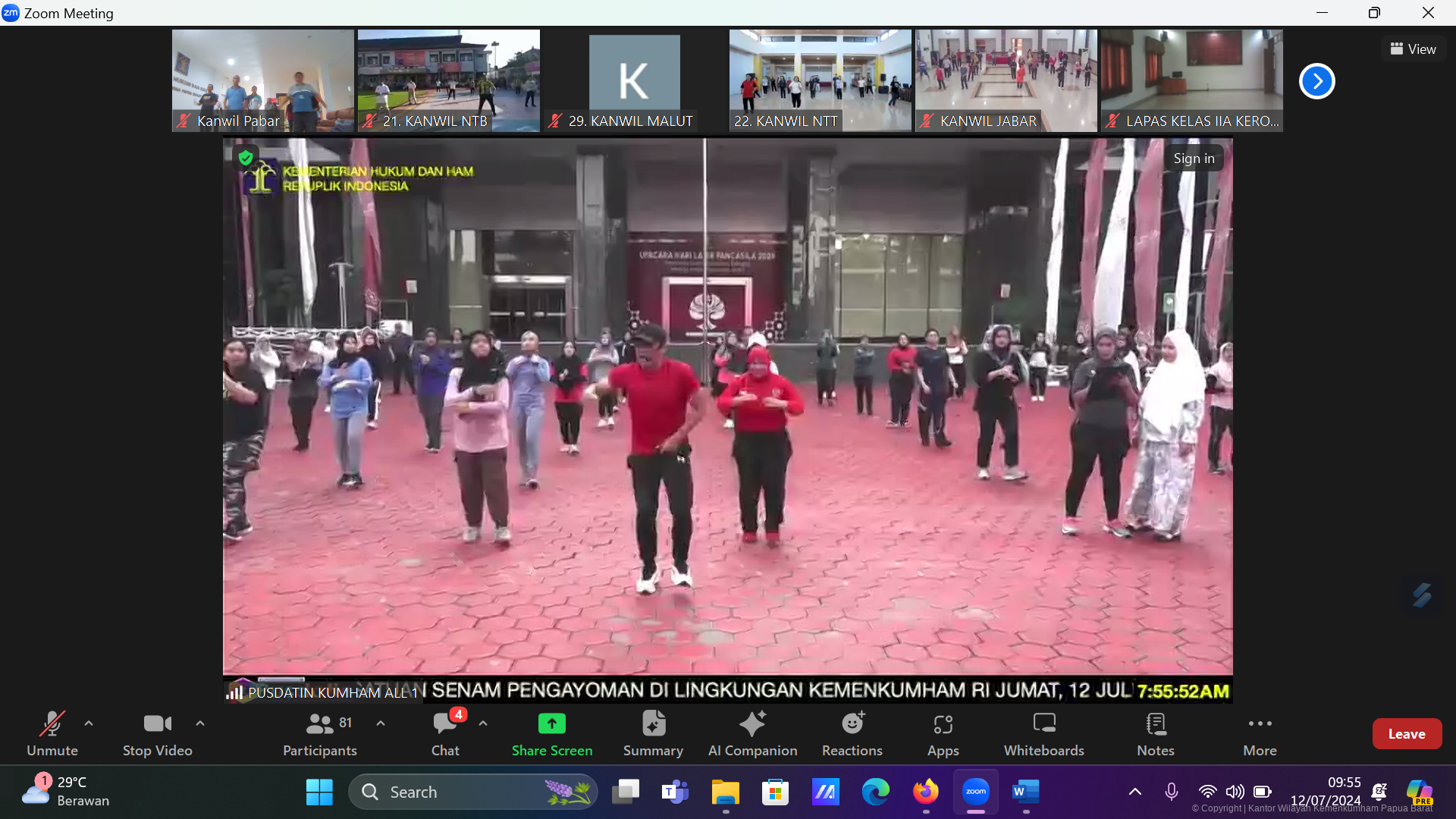
Task: Click the Sign in button on shared screen
Action: (x=1194, y=158)
